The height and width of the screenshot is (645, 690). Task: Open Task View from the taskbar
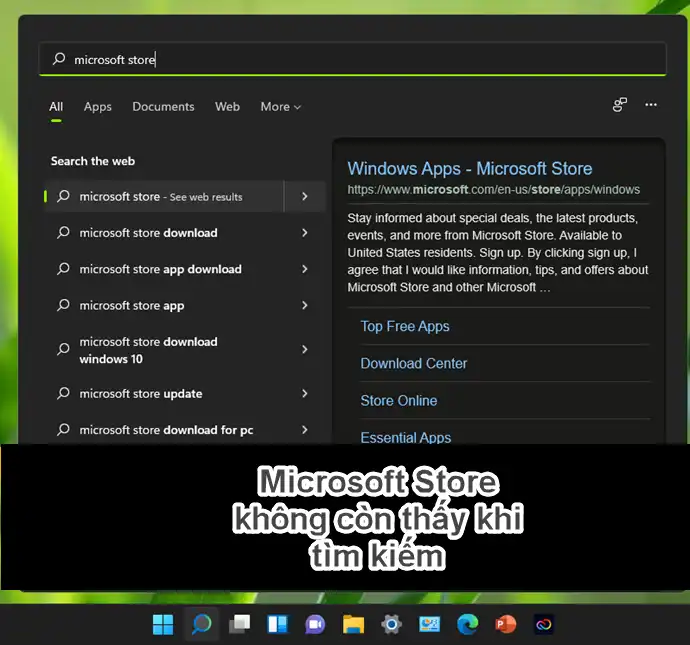[x=240, y=624]
